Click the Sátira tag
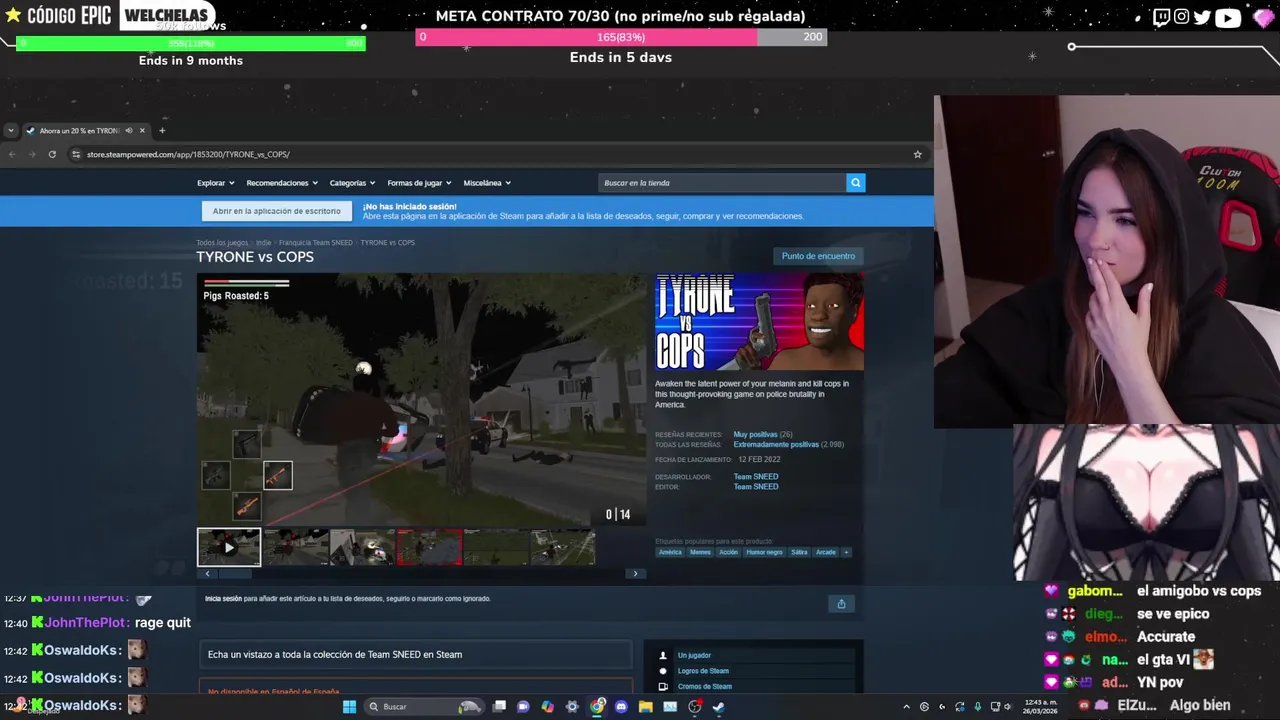The width and height of the screenshot is (1280, 720). coord(799,552)
